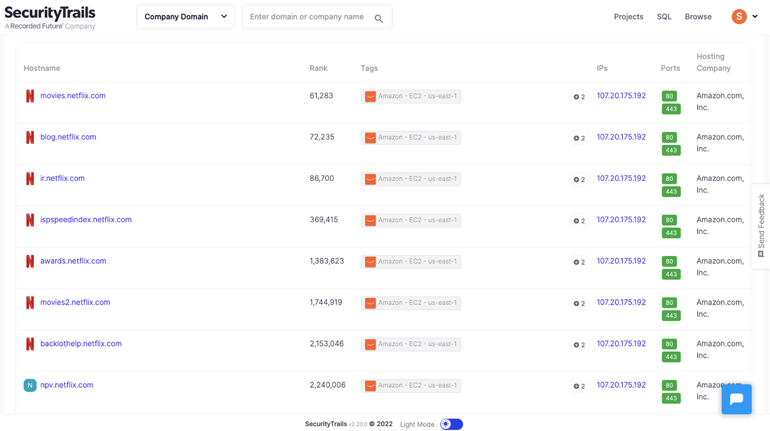The height and width of the screenshot is (431, 770).
Task: Click Amazon EC2 tag in backlothelp.netflix.com row
Action: 411,344
